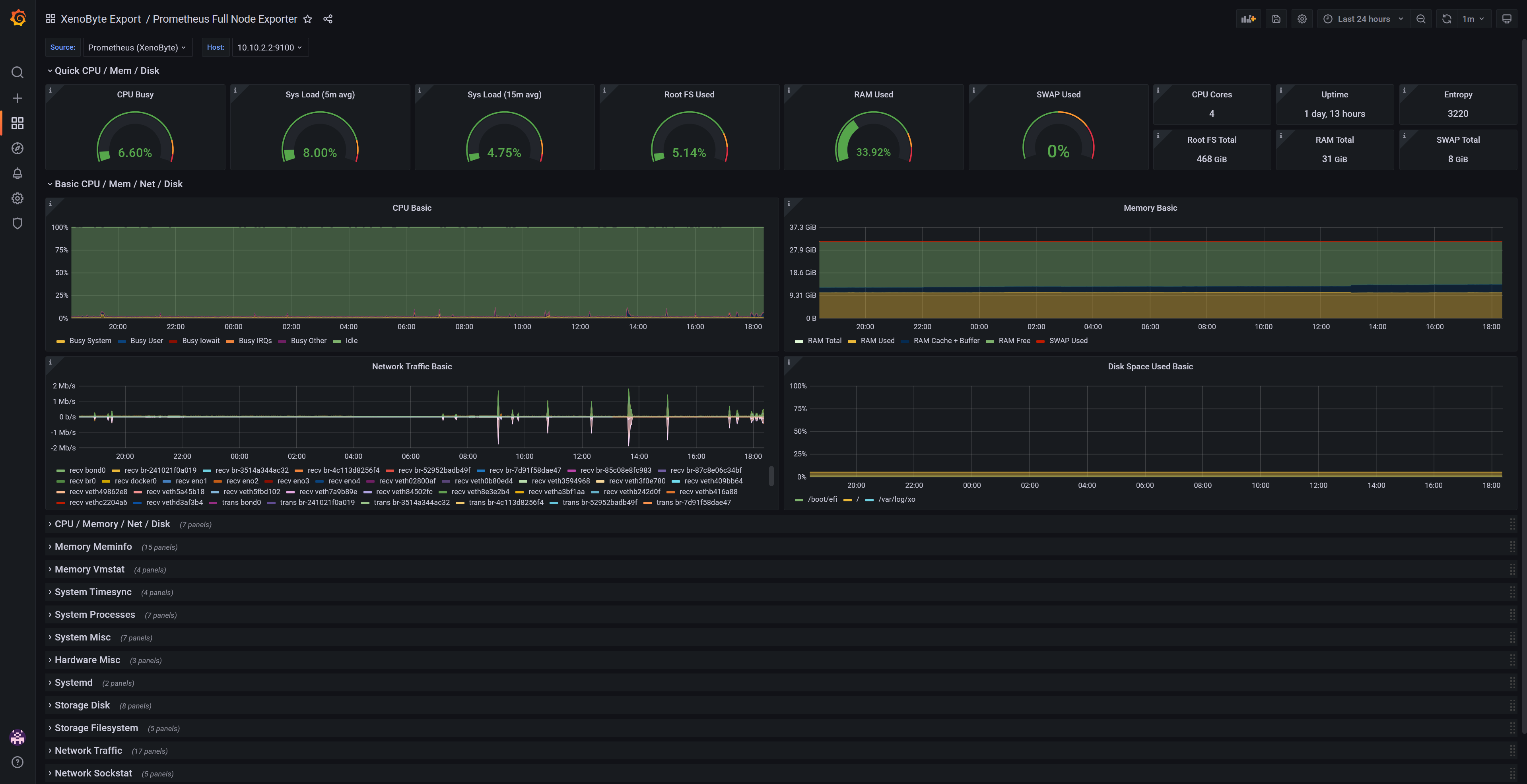The width and height of the screenshot is (1527, 784).
Task: Open the Alerting bell in sidebar
Action: (x=17, y=174)
